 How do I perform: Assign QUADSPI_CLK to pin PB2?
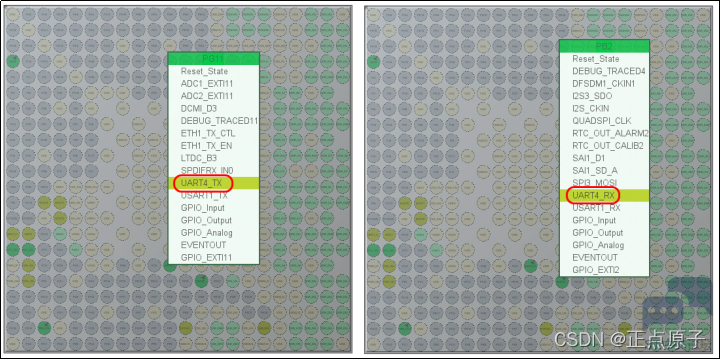[604, 121]
